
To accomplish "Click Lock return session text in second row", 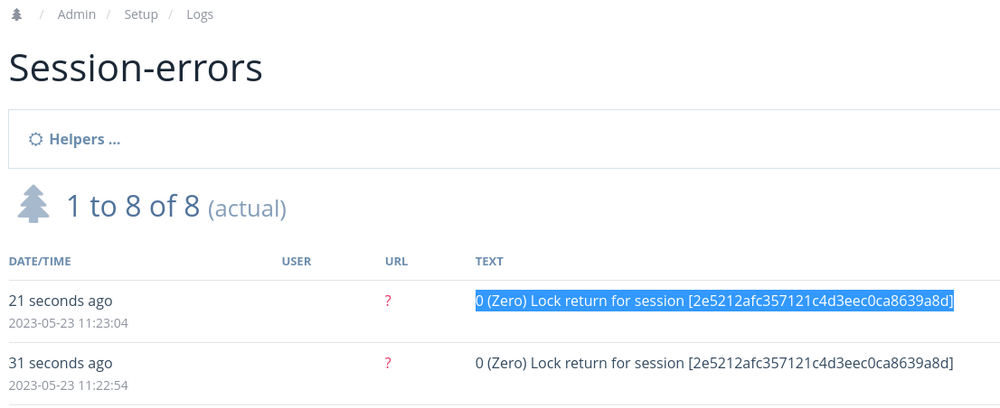I will (714, 363).
